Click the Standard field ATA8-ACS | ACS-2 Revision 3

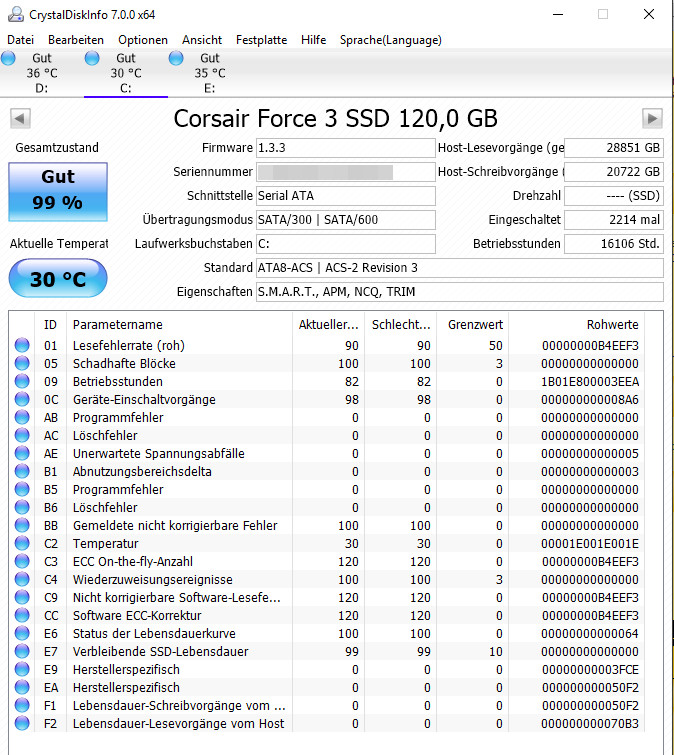460,268
